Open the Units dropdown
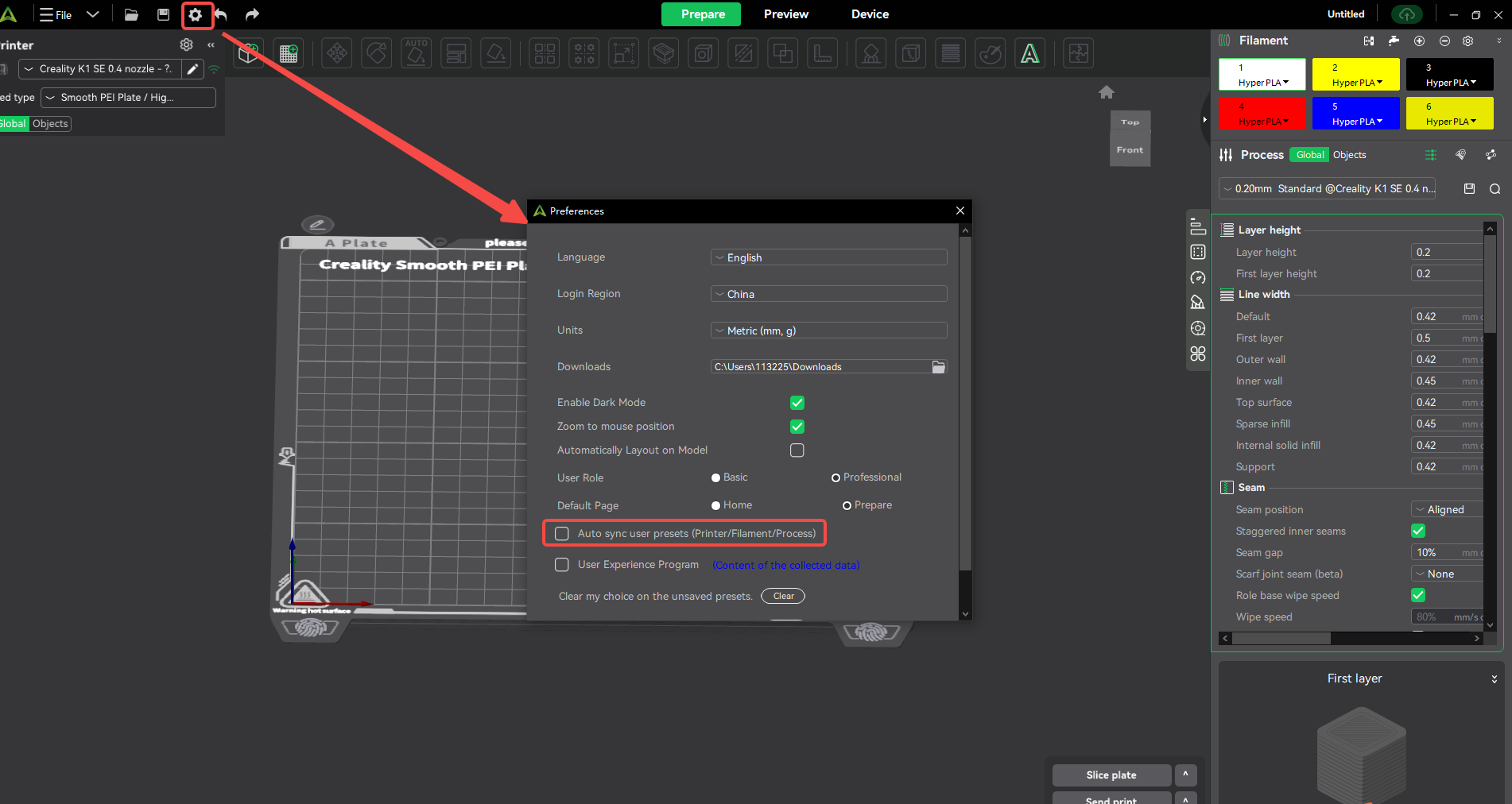 click(828, 330)
